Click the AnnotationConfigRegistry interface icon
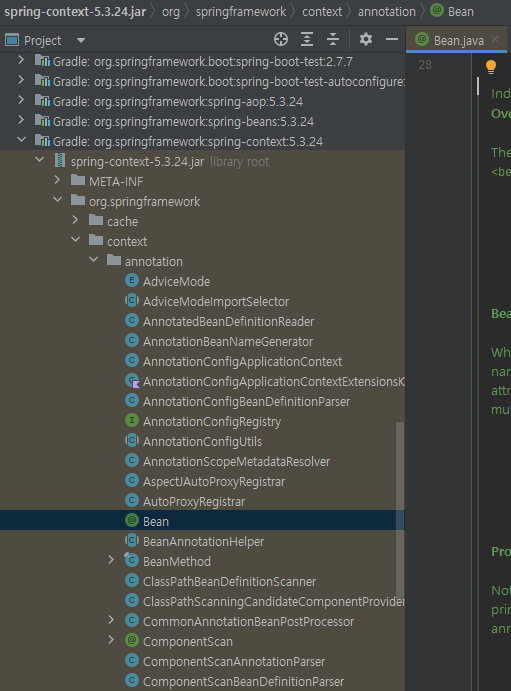Image resolution: width=511 pixels, height=691 pixels. 132,420
